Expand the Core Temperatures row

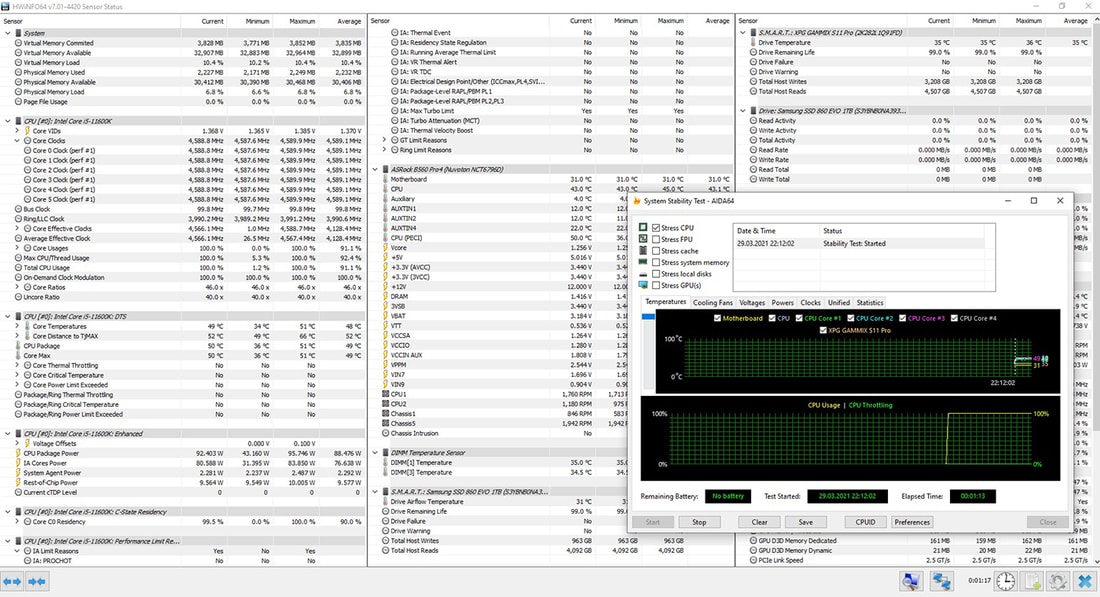pos(19,326)
